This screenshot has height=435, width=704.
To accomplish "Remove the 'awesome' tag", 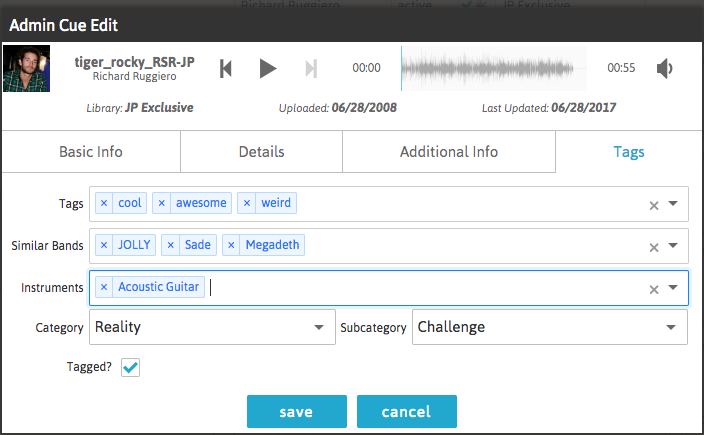I will click(162, 203).
